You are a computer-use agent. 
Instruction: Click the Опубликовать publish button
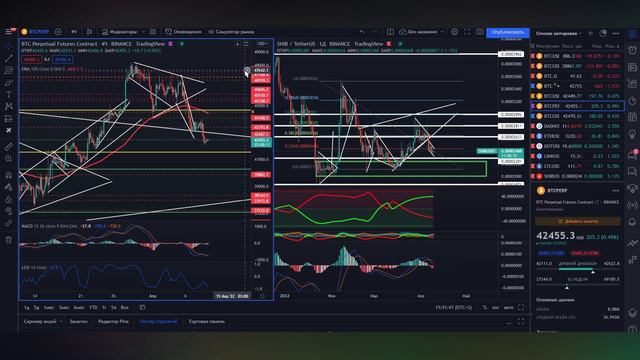tap(508, 32)
